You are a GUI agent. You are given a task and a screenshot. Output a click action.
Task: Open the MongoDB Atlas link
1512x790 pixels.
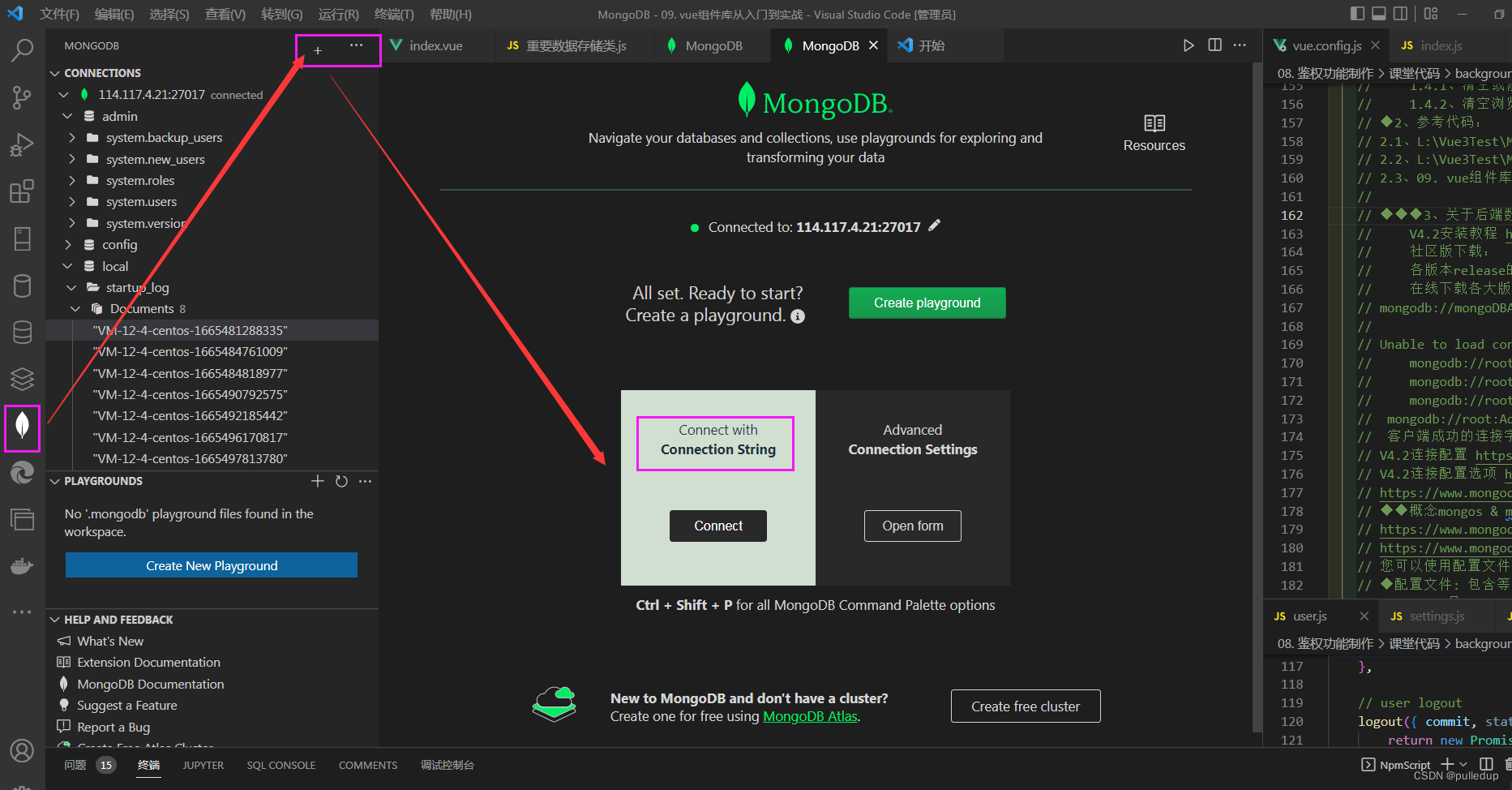[x=810, y=716]
